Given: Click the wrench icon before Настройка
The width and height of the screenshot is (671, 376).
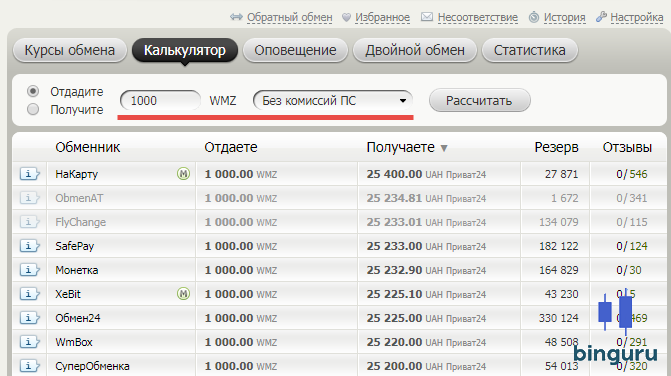Looking at the screenshot, I should 601,17.
